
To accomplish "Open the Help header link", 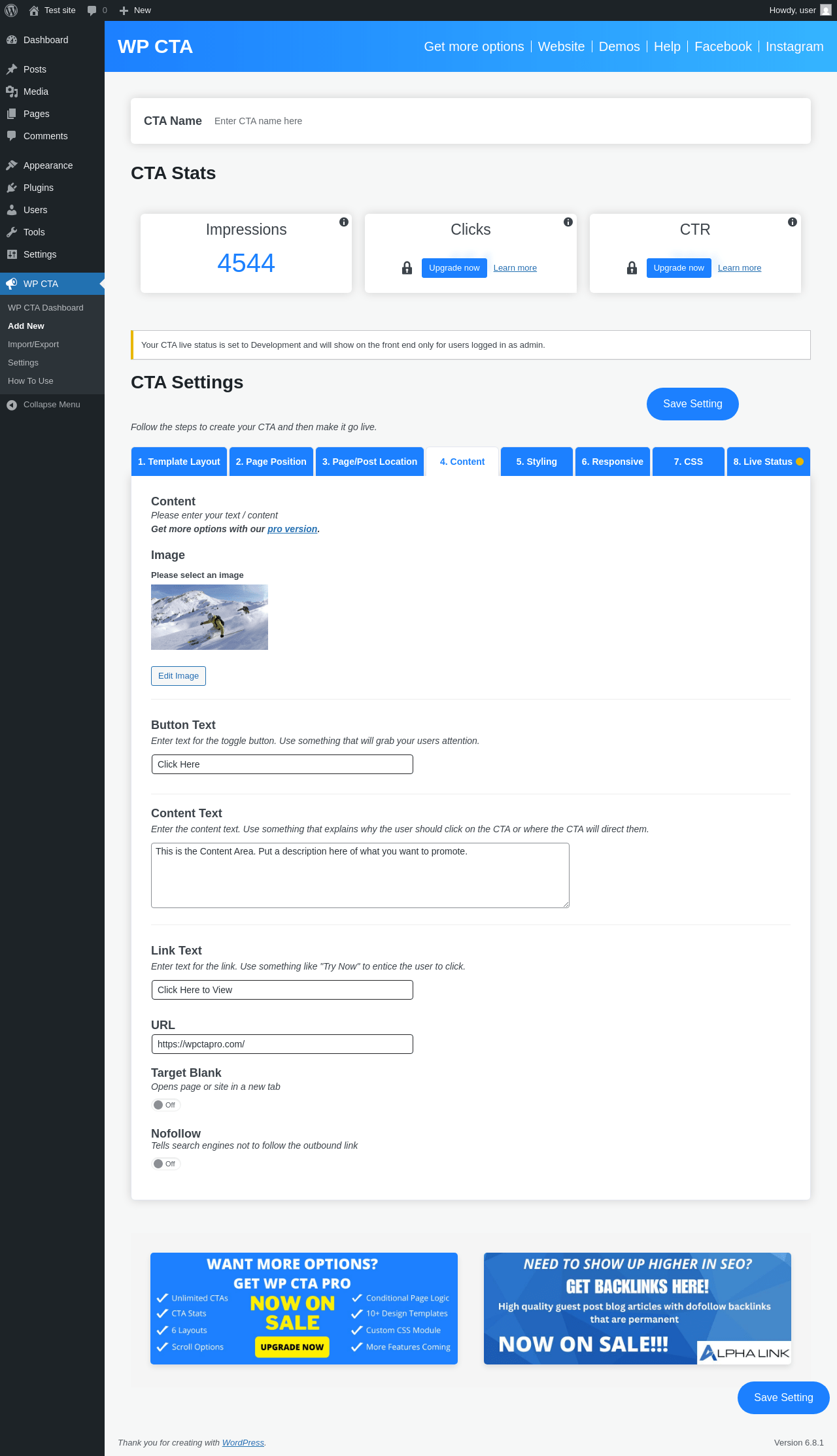I will pyautogui.click(x=667, y=46).
